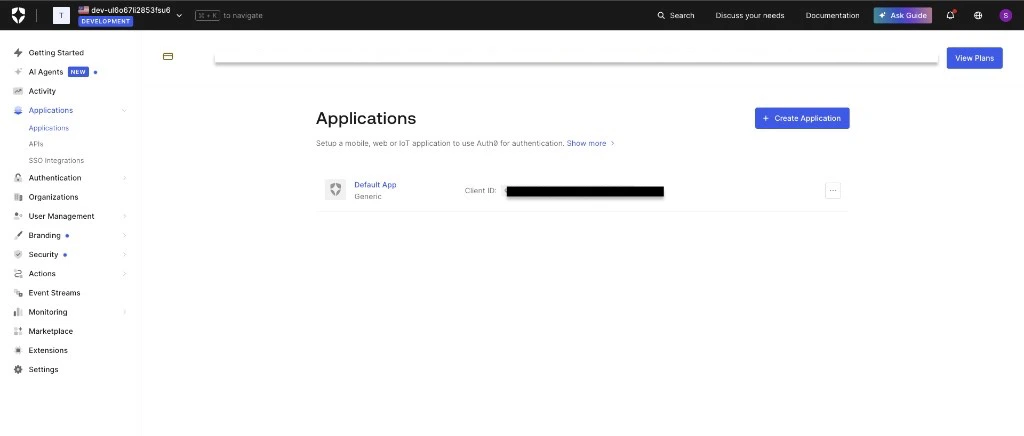Expand the Actions section chevron
The image size is (1024, 436).
click(124, 273)
